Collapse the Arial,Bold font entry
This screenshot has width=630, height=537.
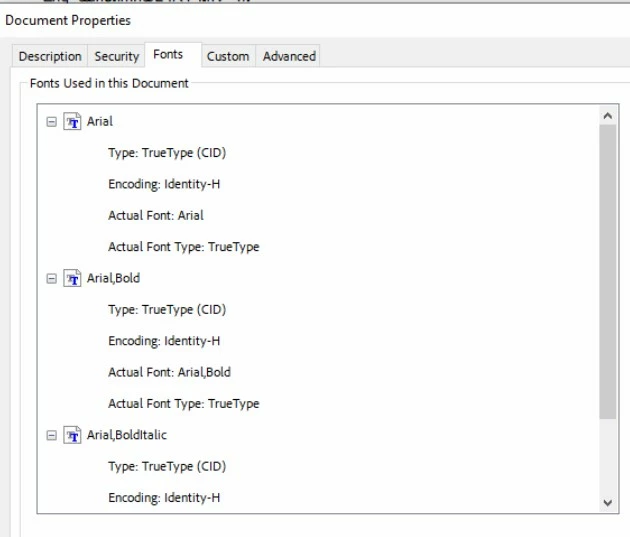pos(51,278)
